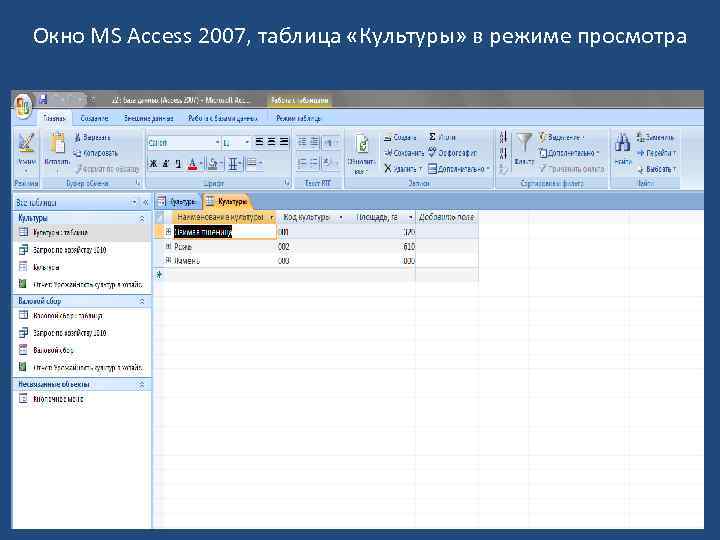Open Дополнительно menu in Records group

(x=459, y=169)
